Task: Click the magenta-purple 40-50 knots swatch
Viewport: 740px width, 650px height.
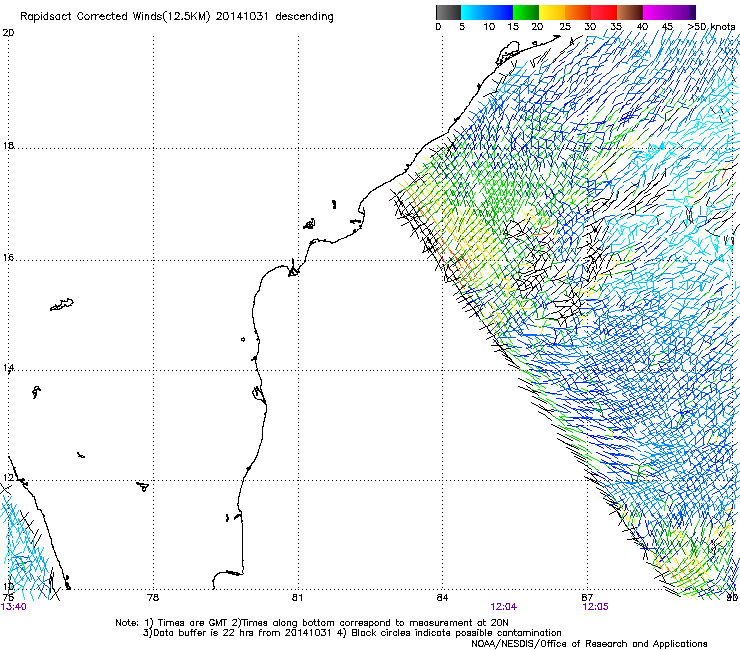Action: 669,12
